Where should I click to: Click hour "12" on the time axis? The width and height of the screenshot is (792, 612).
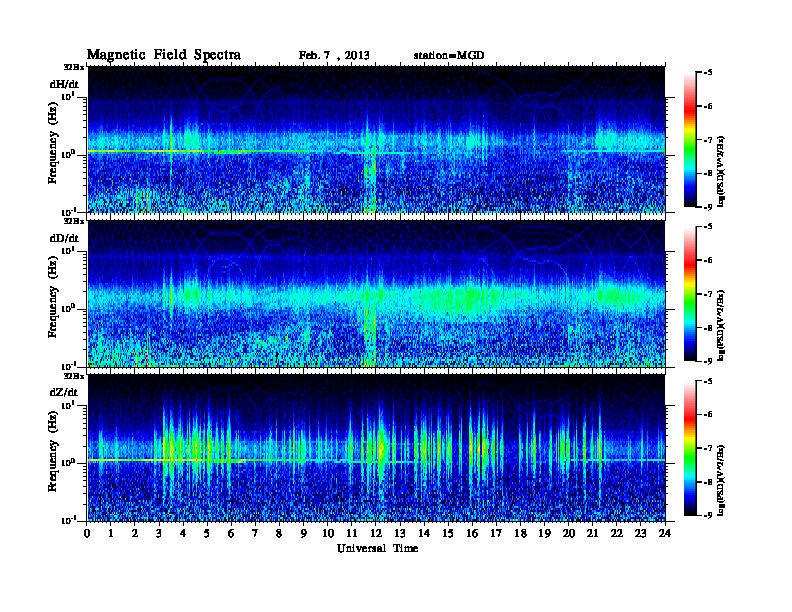pos(376,534)
